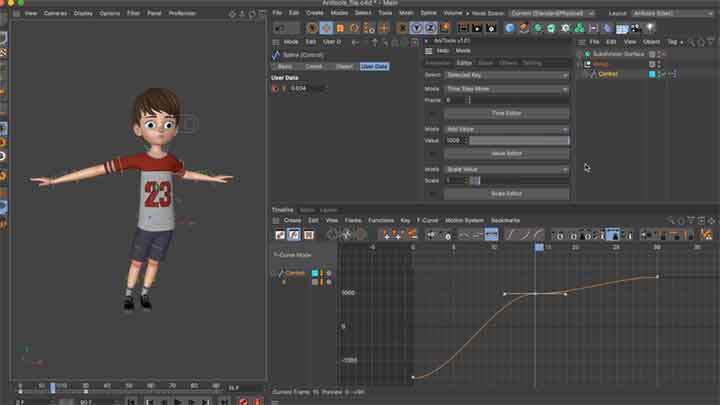Image resolution: width=720 pixels, height=405 pixels.
Task: Click the Scale Editor button
Action: (507, 194)
